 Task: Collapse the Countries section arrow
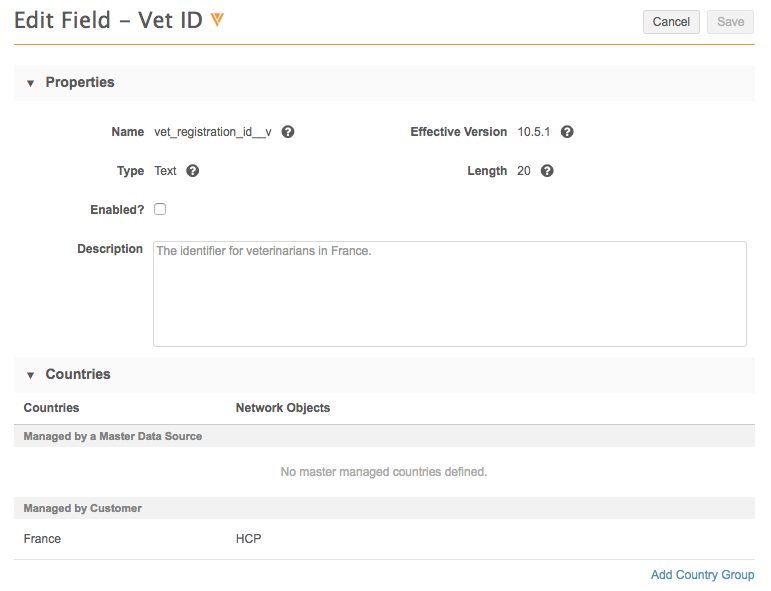coord(30,375)
